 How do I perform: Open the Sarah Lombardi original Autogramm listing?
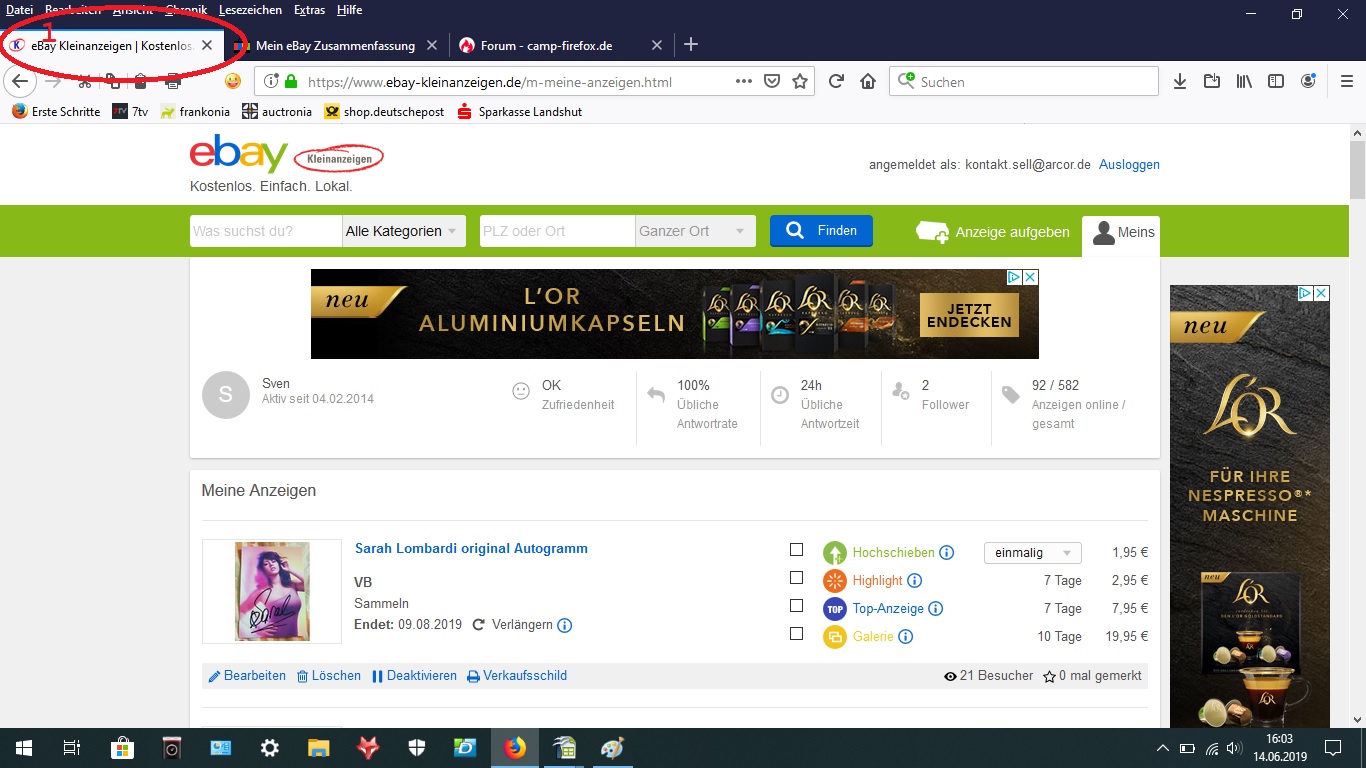[471, 549]
